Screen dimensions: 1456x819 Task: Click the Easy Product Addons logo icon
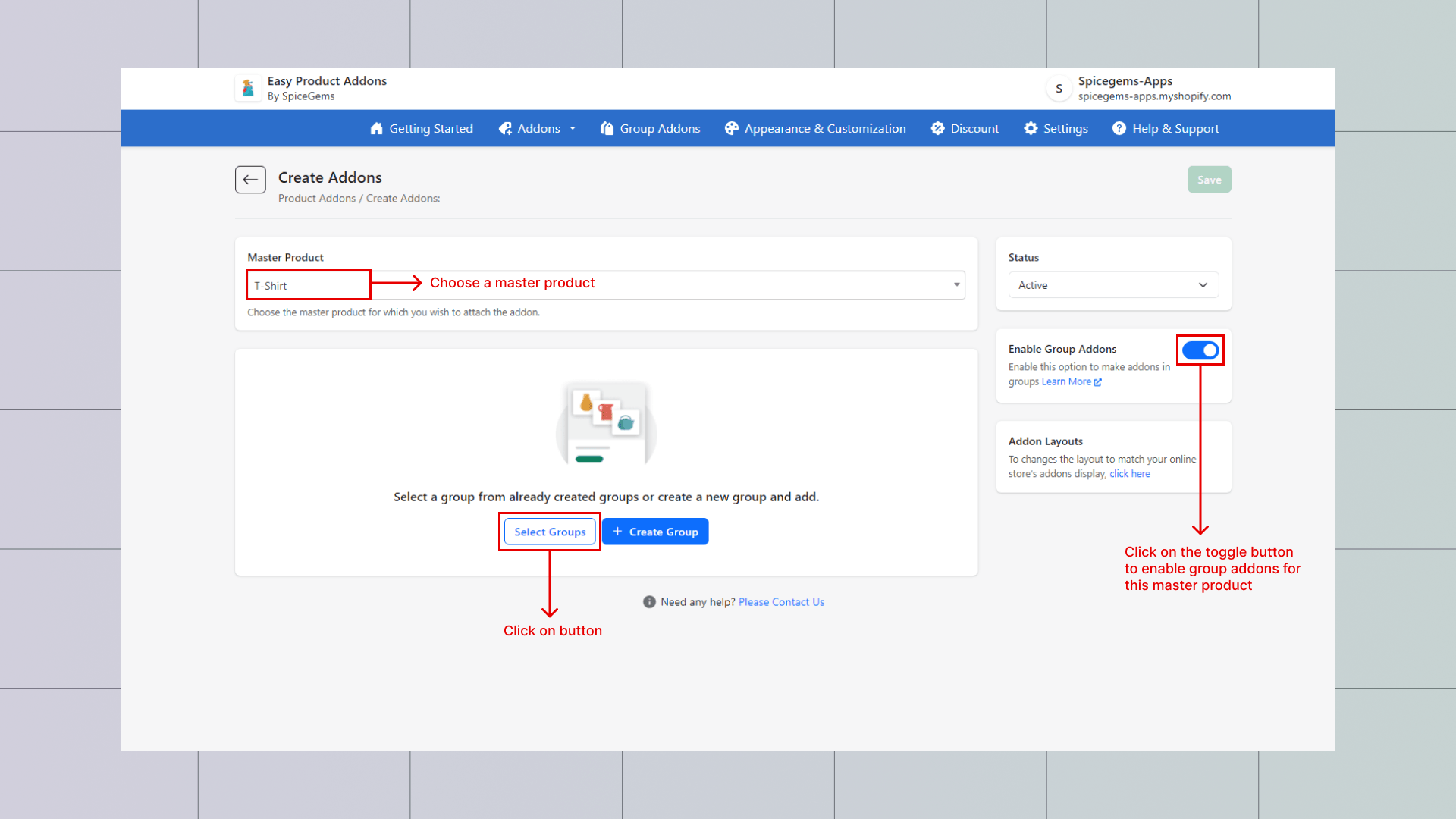click(248, 89)
